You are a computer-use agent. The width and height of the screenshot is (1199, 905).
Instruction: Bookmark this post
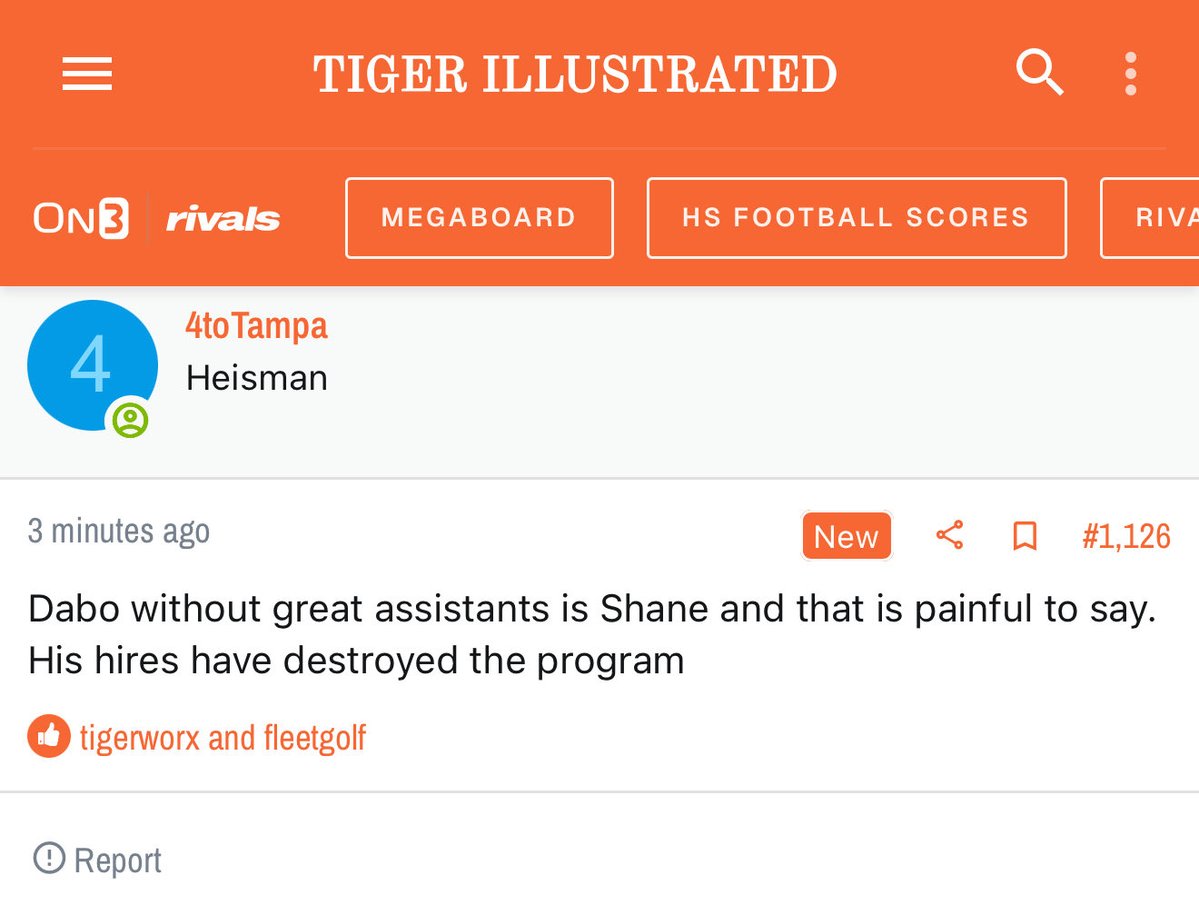pos(1024,536)
